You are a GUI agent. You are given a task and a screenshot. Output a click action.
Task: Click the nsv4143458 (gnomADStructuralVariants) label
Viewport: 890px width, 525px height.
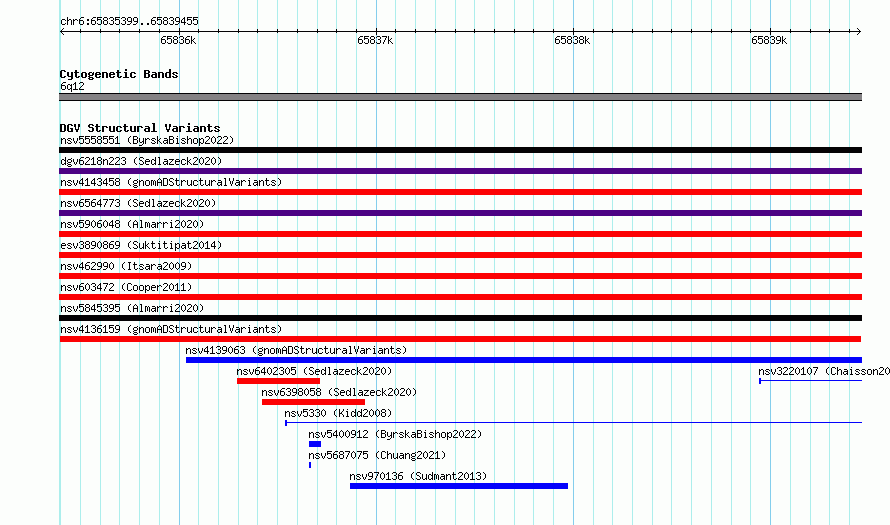(x=171, y=182)
